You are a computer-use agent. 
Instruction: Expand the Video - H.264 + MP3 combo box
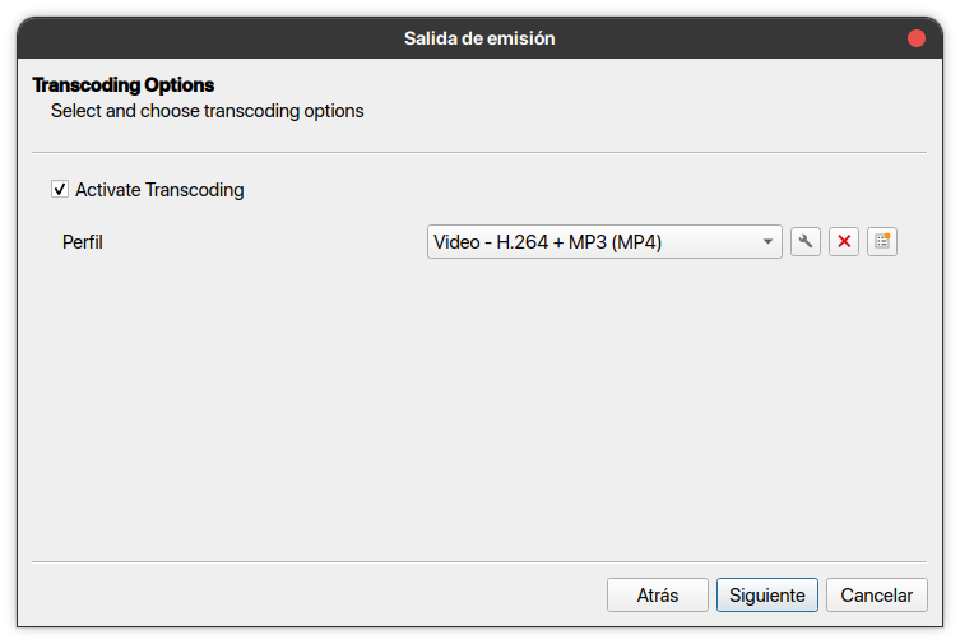tap(604, 241)
